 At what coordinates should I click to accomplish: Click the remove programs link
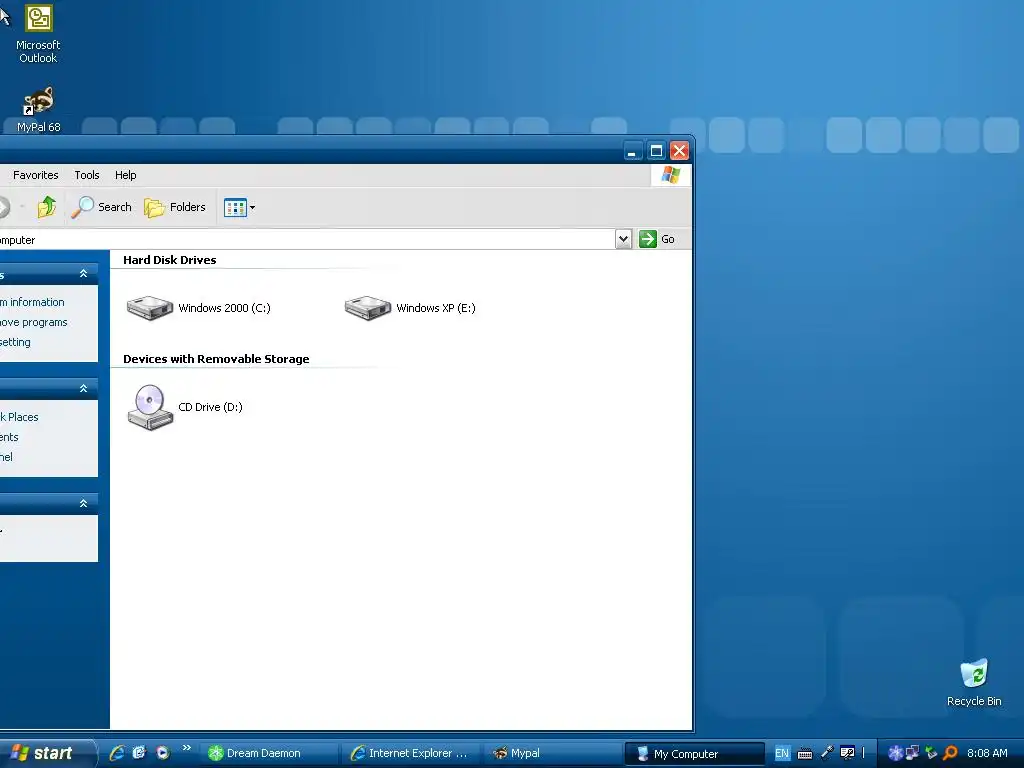pyautogui.click(x=34, y=323)
